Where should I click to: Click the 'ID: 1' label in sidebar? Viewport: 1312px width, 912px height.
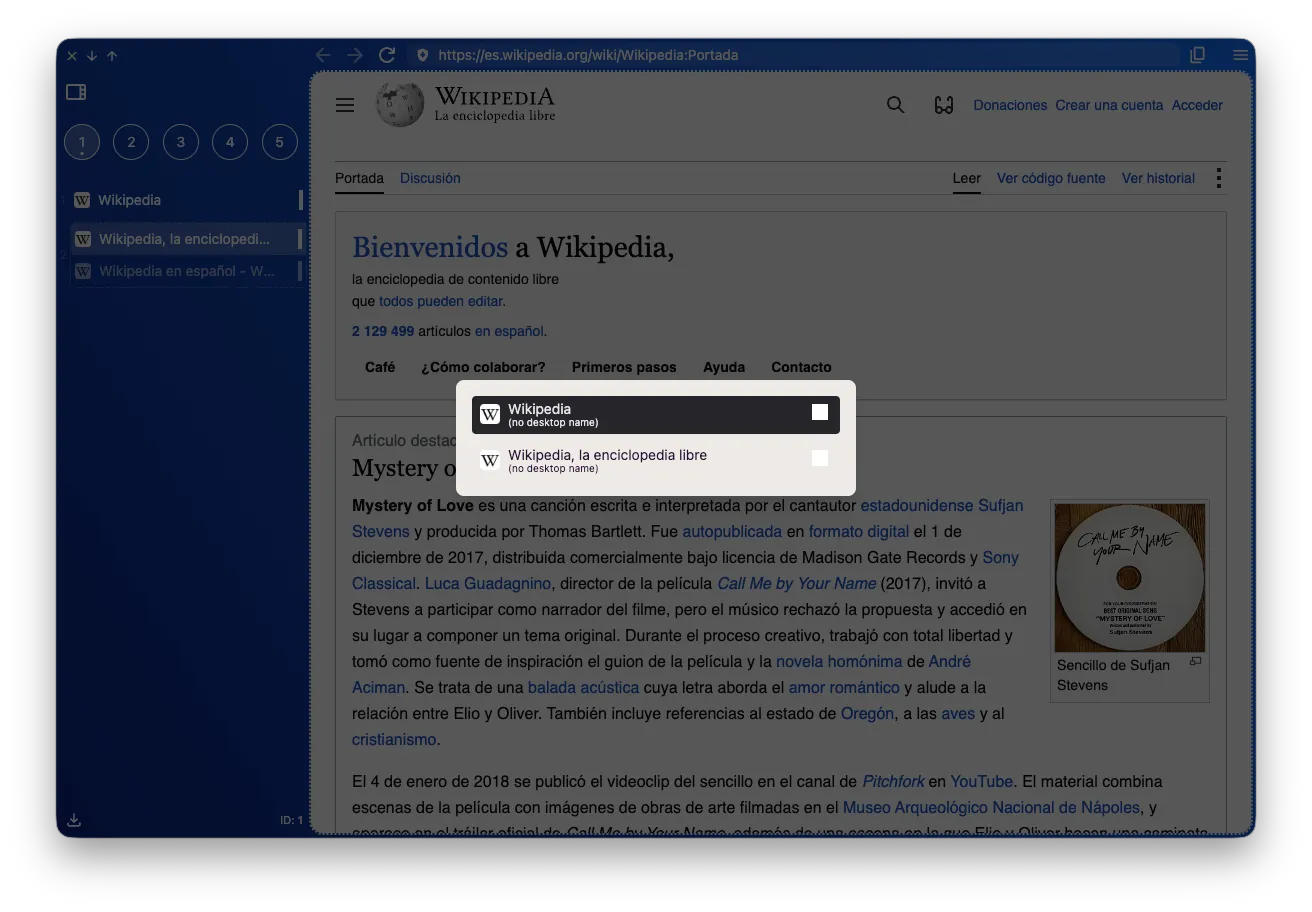[x=291, y=821]
